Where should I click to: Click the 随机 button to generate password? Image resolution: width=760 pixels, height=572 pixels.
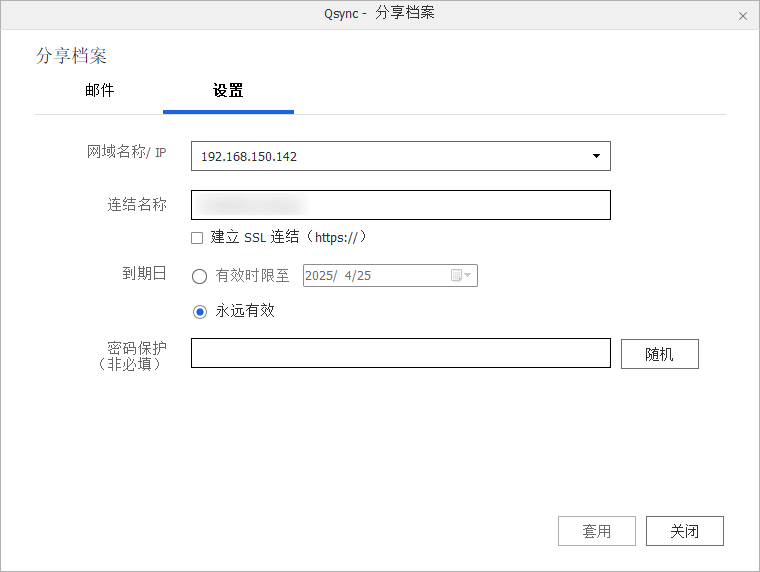click(660, 354)
